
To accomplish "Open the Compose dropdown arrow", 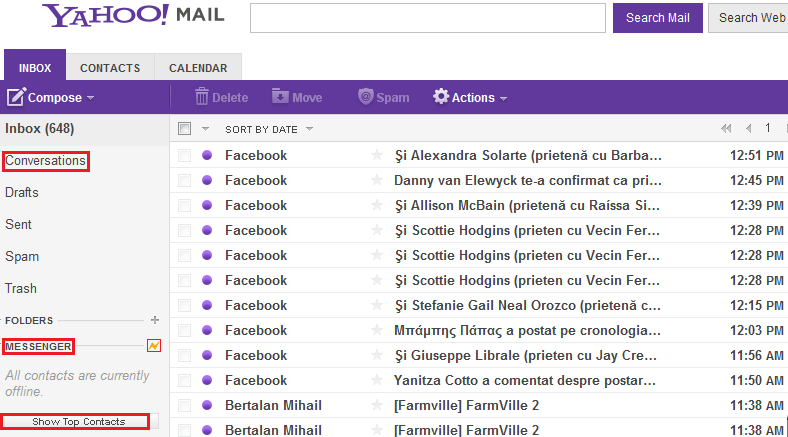I will pos(90,98).
